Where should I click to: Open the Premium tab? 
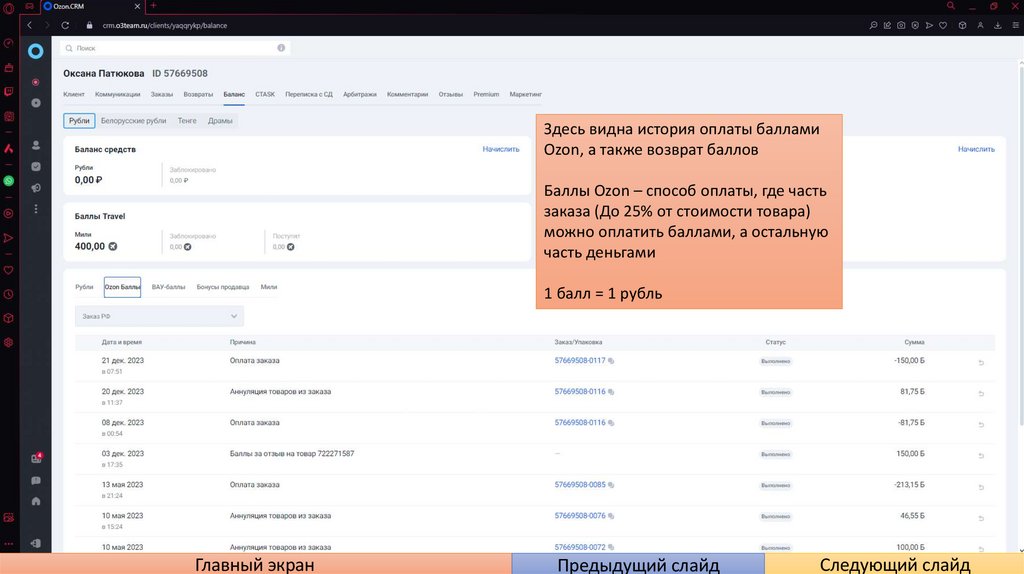click(x=486, y=94)
